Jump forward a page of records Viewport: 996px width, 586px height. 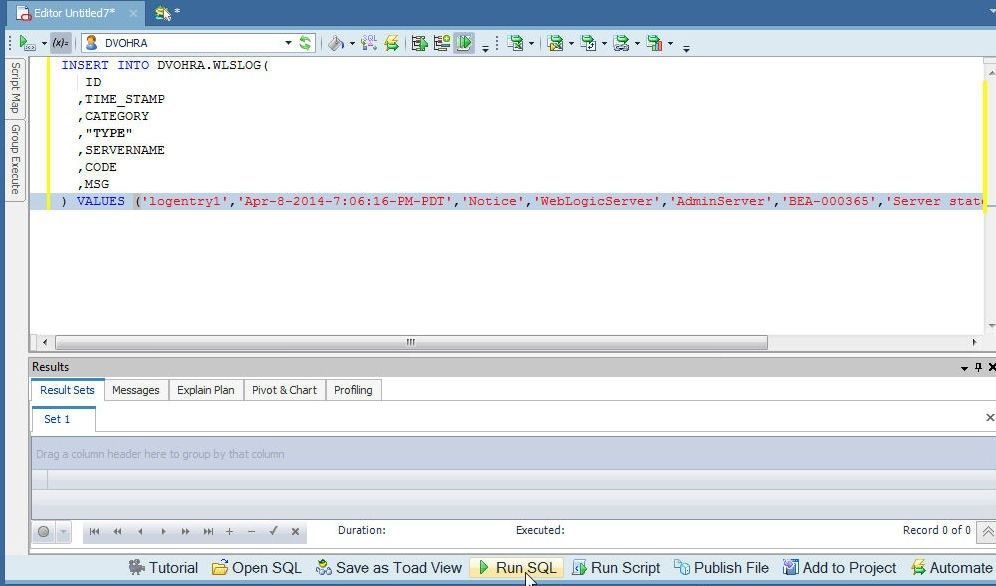click(185, 531)
